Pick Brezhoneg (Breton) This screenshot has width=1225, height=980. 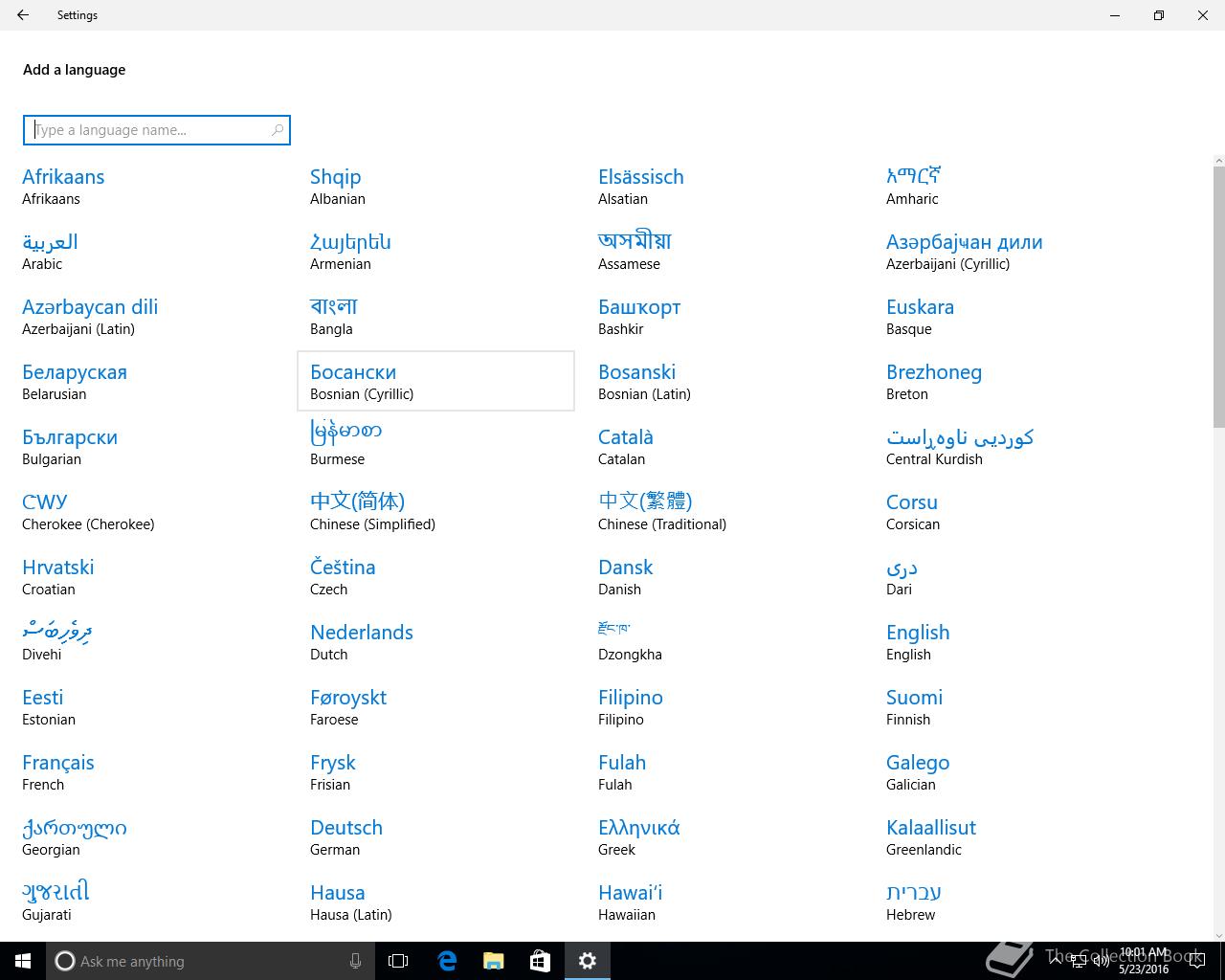coord(1012,381)
